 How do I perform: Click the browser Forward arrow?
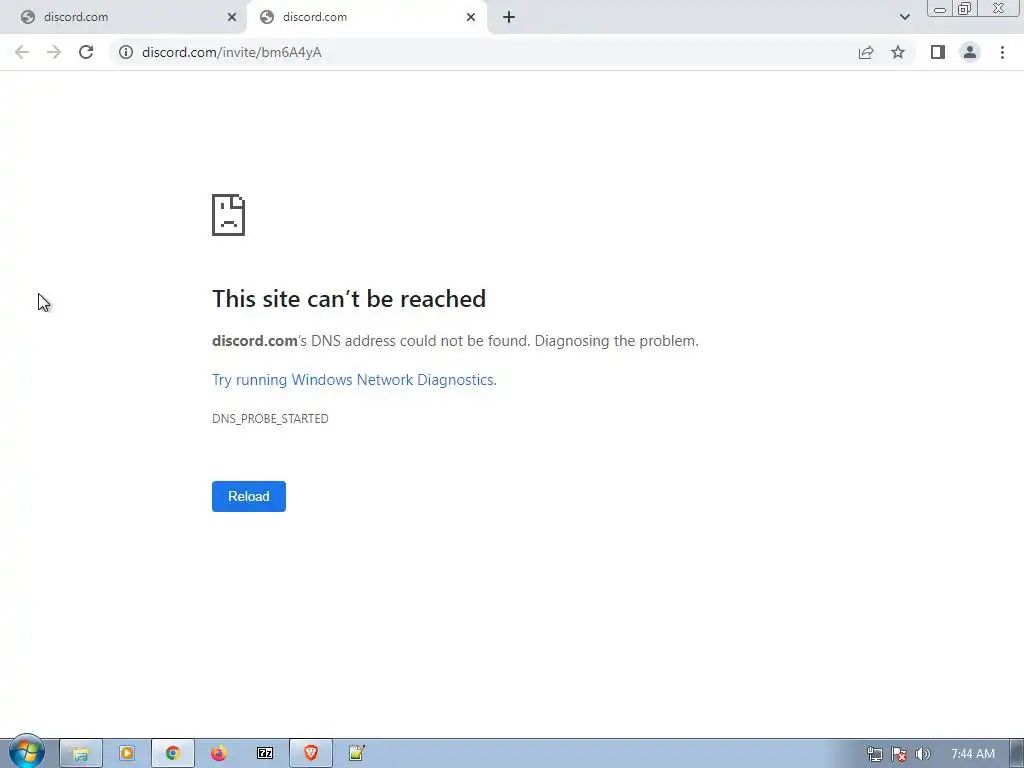point(54,52)
